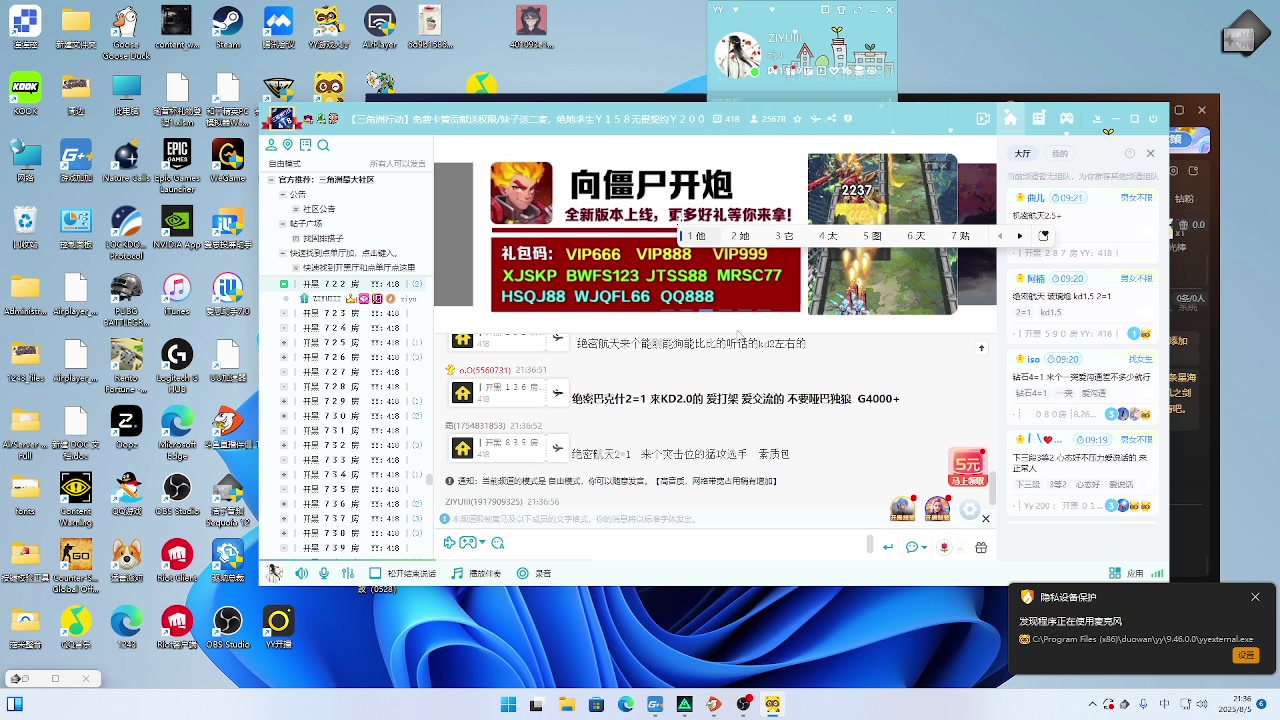Open the gamepad icon in YY header

pyautogui.click(x=1067, y=118)
